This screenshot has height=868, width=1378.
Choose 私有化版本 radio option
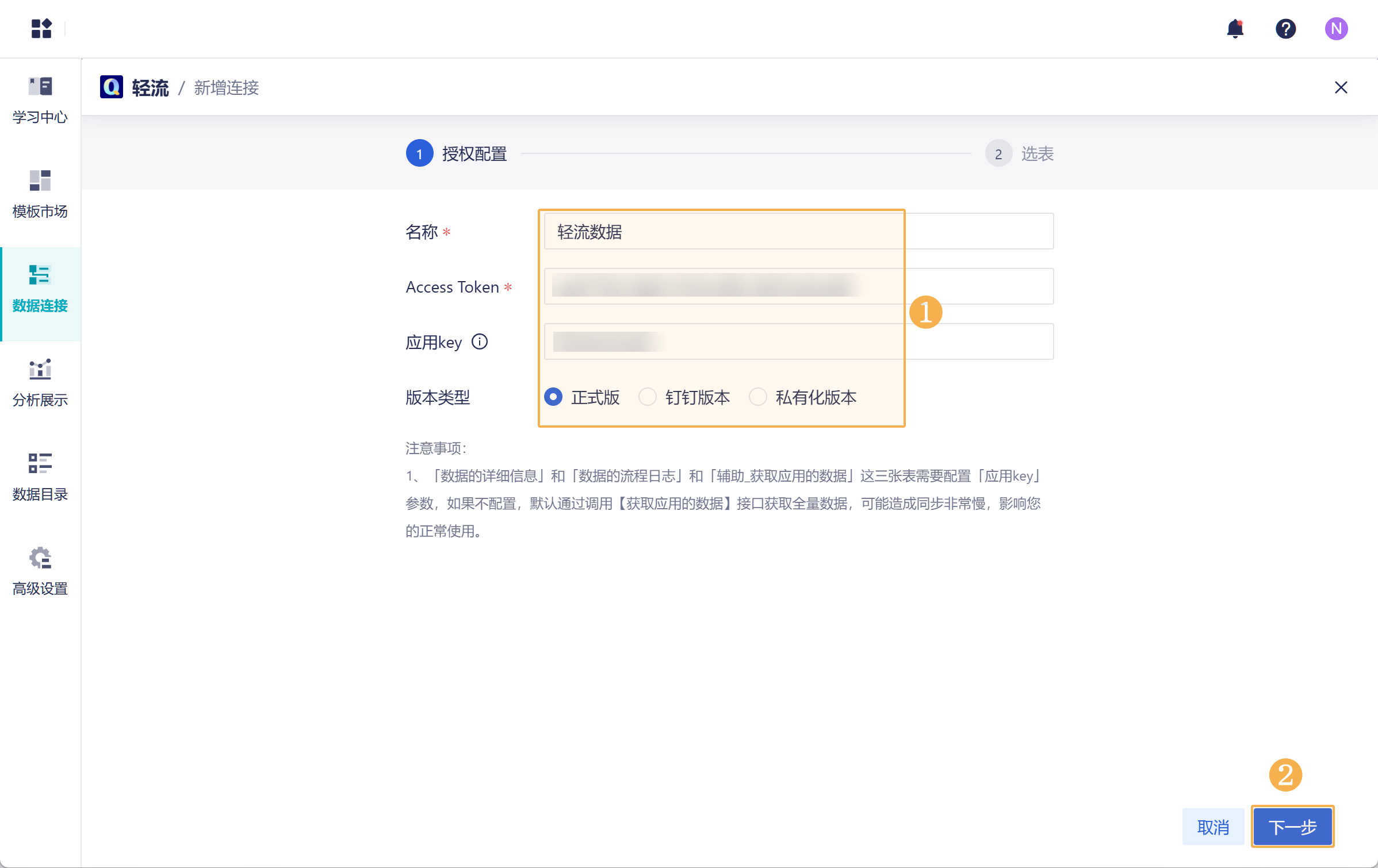point(758,397)
